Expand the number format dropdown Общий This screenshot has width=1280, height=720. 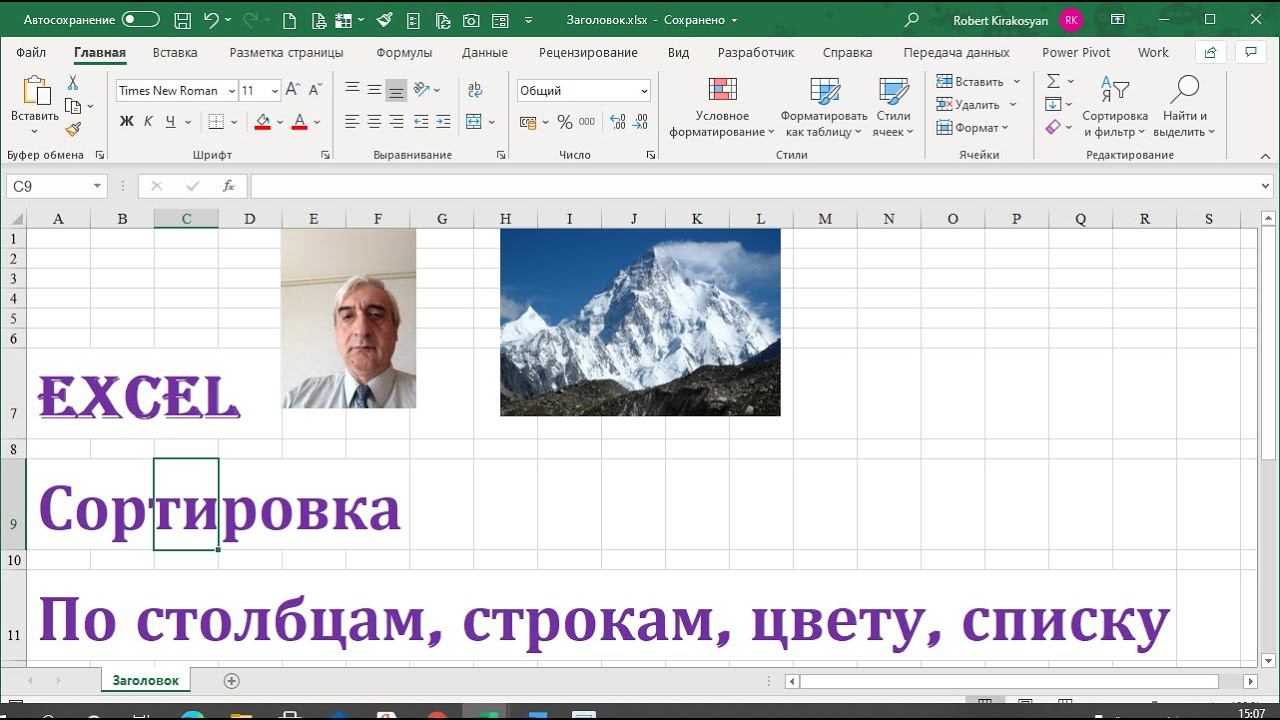coord(644,90)
